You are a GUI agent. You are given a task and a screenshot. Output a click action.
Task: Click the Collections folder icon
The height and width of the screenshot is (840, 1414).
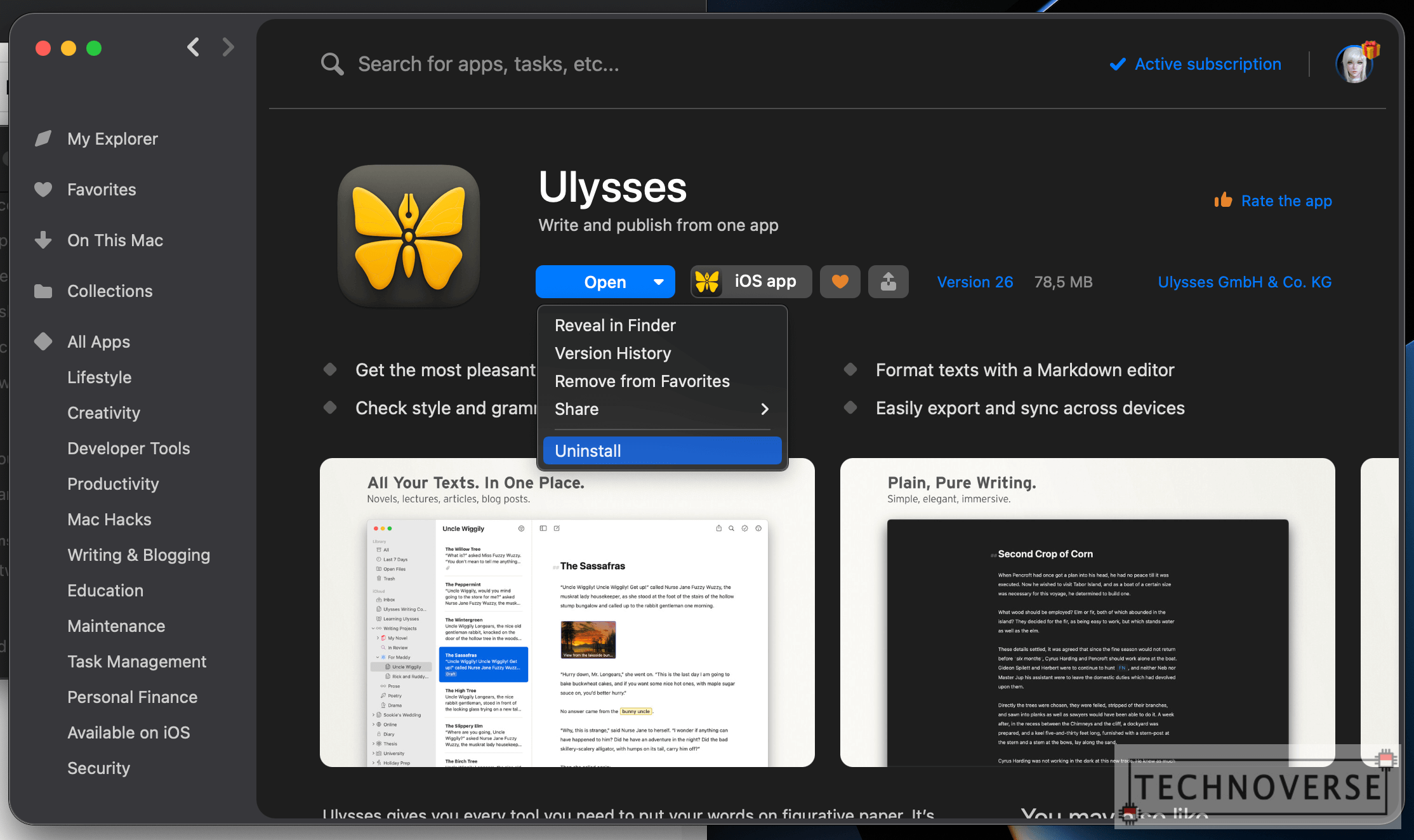pos(43,291)
